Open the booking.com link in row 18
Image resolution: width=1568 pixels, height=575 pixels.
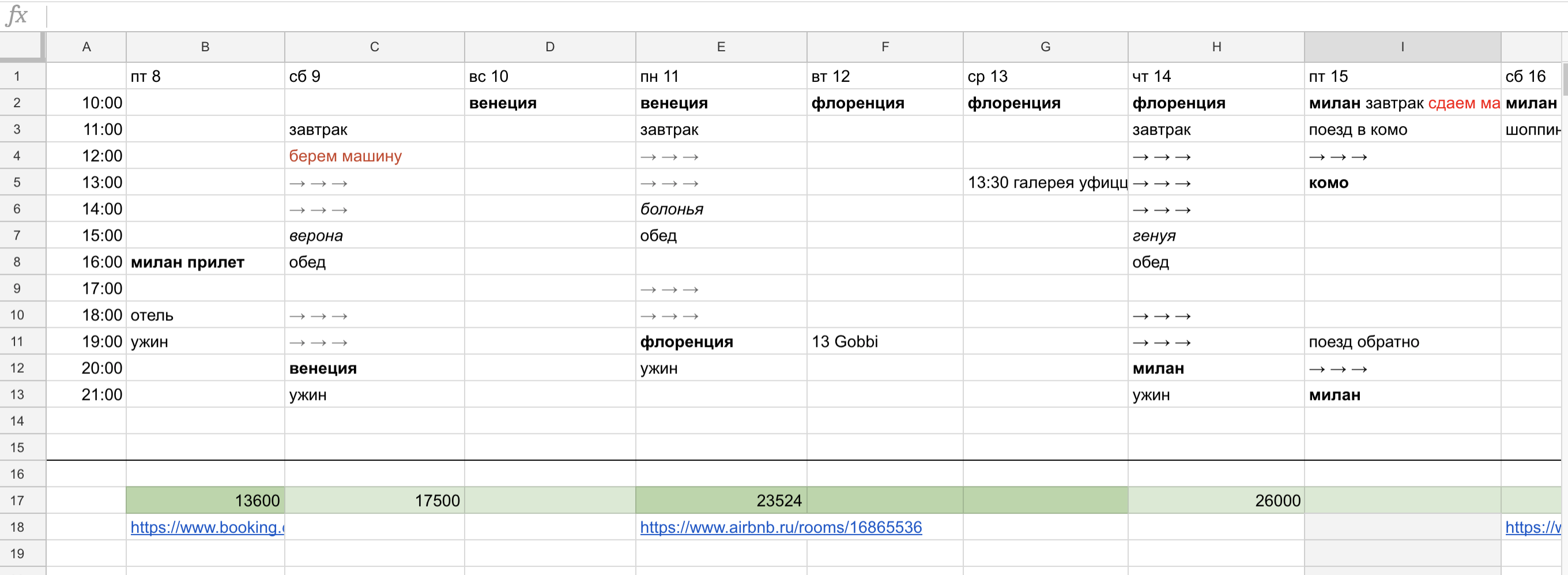click(x=207, y=527)
